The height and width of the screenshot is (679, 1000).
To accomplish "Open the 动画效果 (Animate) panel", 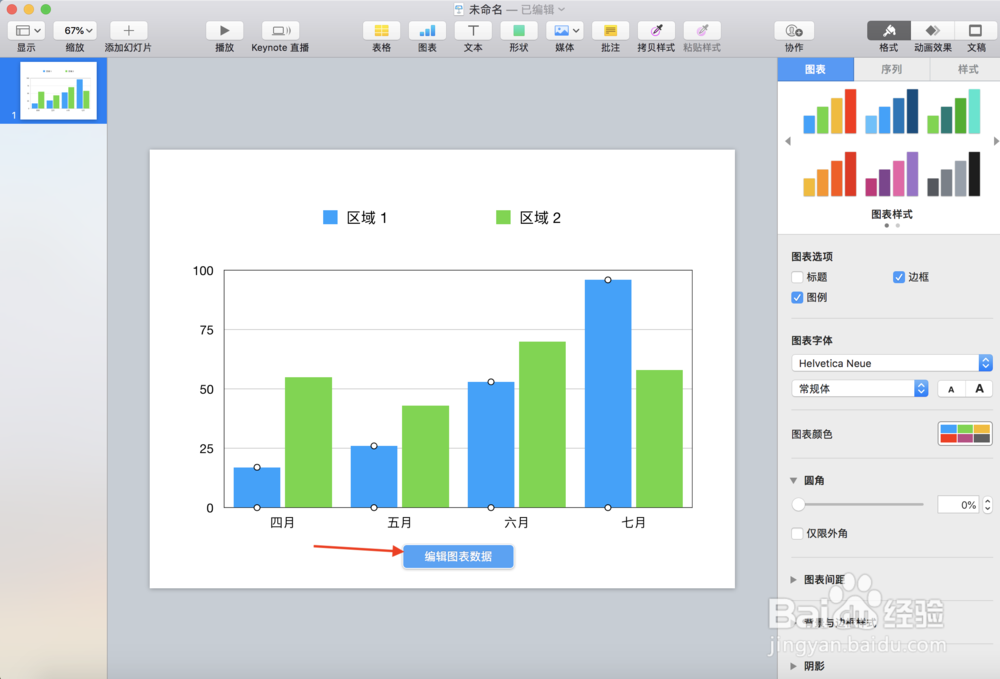I will point(930,31).
